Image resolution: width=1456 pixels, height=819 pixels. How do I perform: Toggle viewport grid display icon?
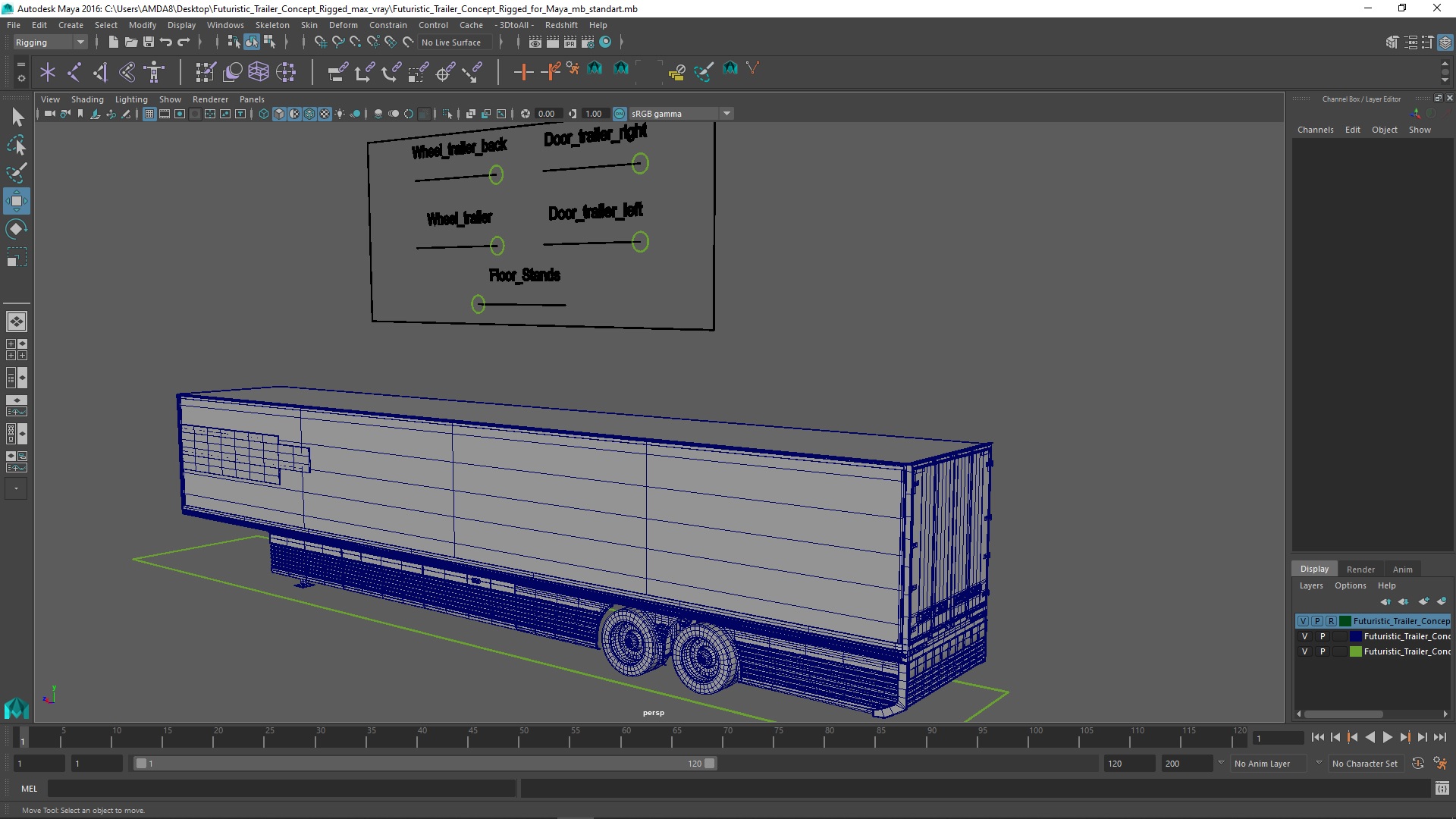pyautogui.click(x=149, y=114)
